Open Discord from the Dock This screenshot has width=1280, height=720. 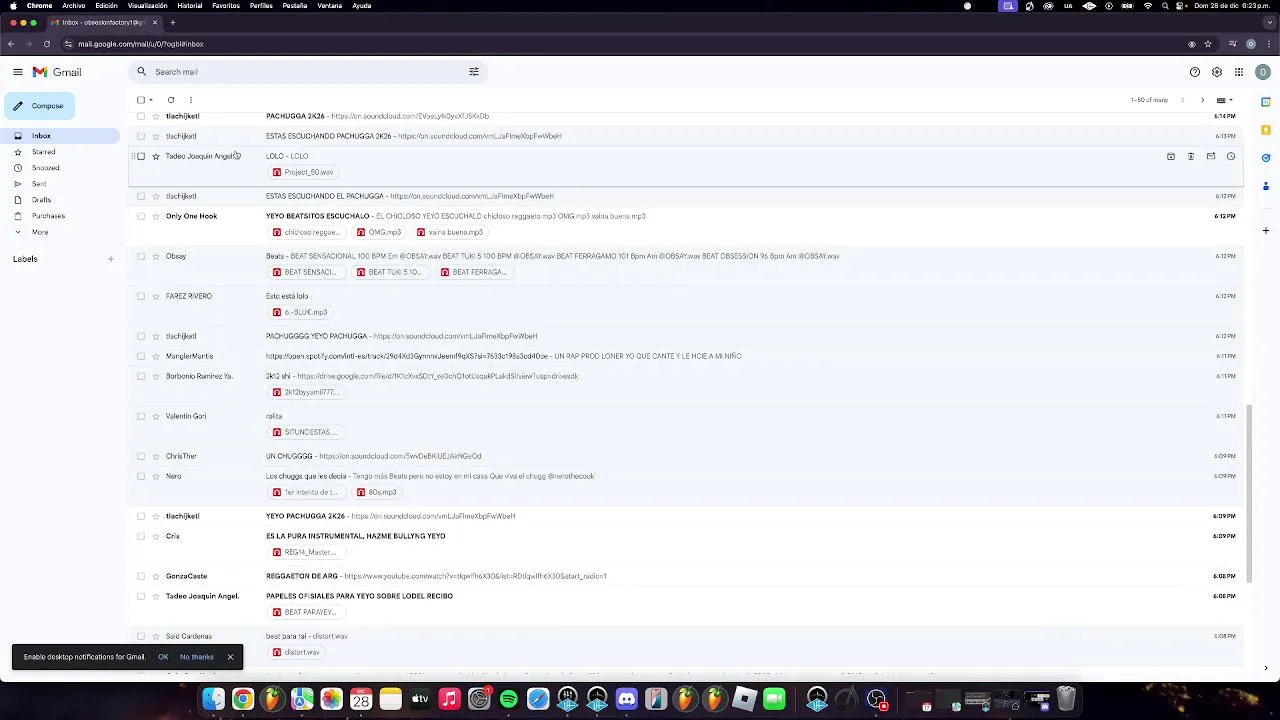[x=626, y=699]
